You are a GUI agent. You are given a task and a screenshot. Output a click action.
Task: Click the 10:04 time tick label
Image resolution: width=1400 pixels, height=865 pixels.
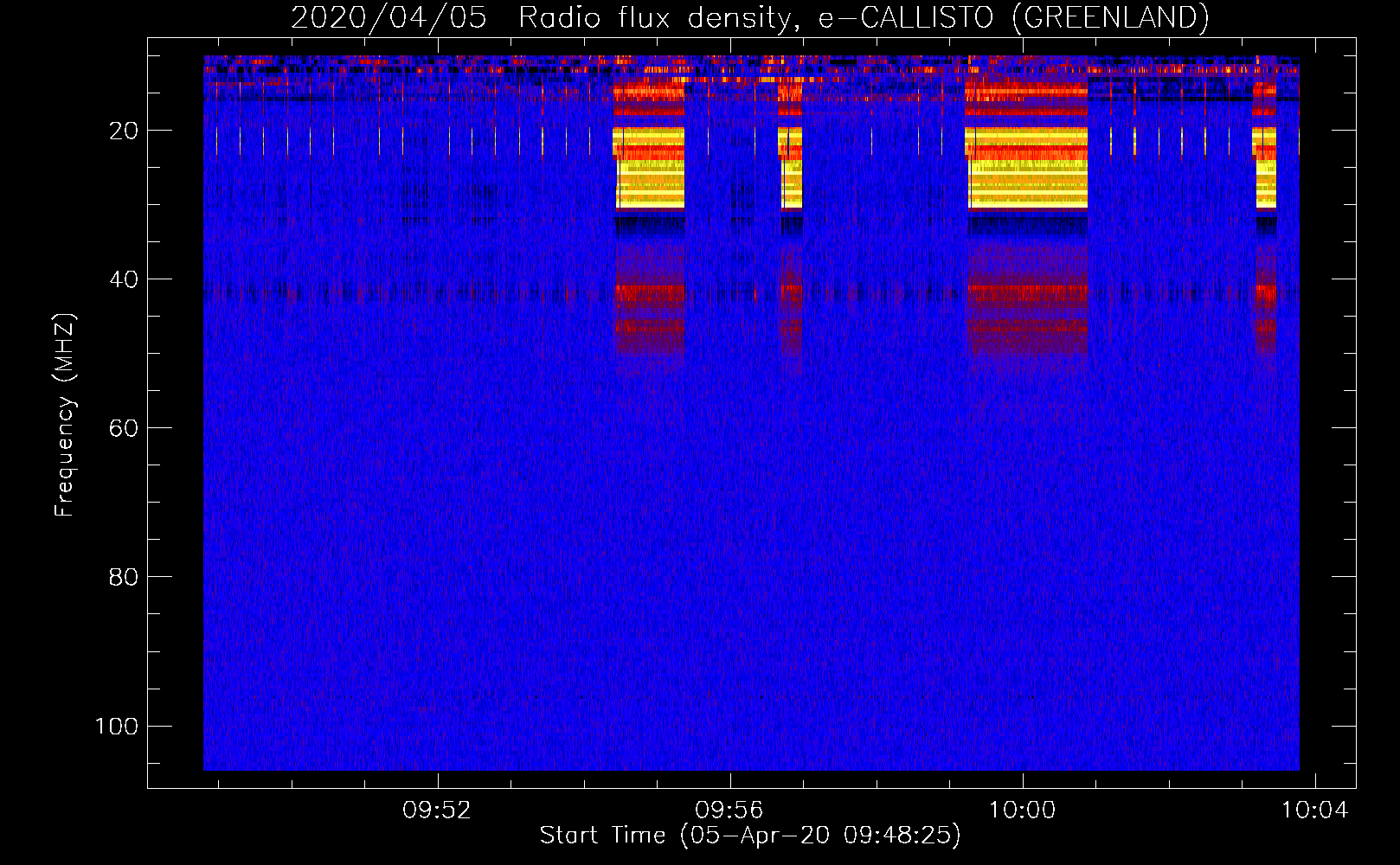tap(1314, 811)
